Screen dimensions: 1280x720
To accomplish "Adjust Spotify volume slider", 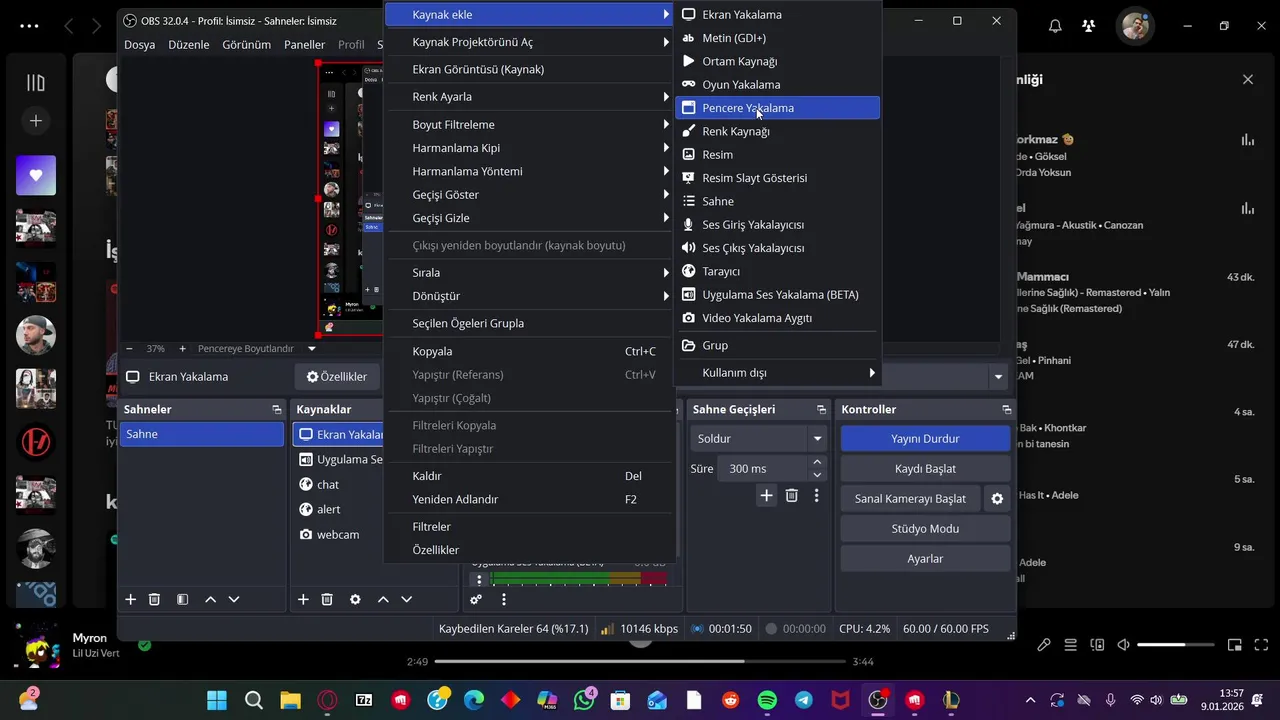I will coord(1175,645).
